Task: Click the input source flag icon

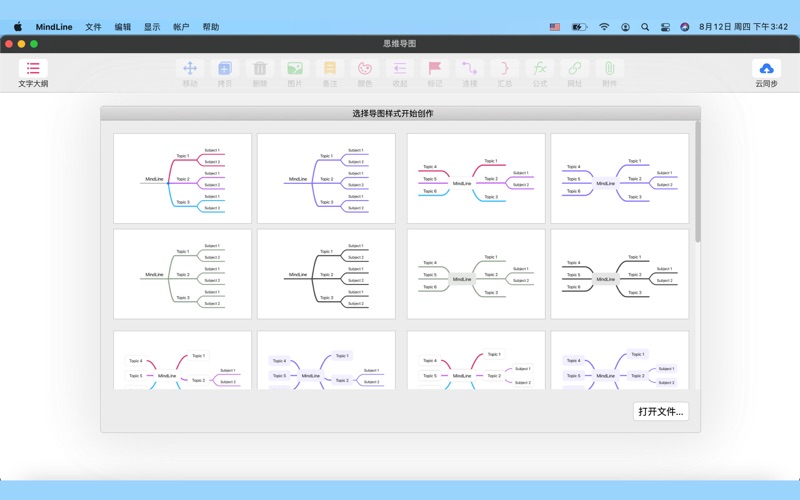Action: [555, 27]
